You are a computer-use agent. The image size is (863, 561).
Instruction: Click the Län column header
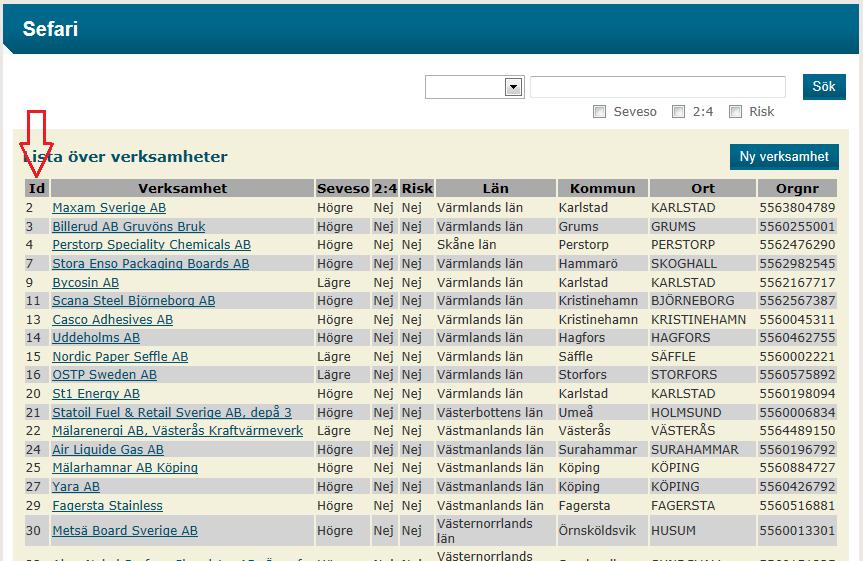495,188
